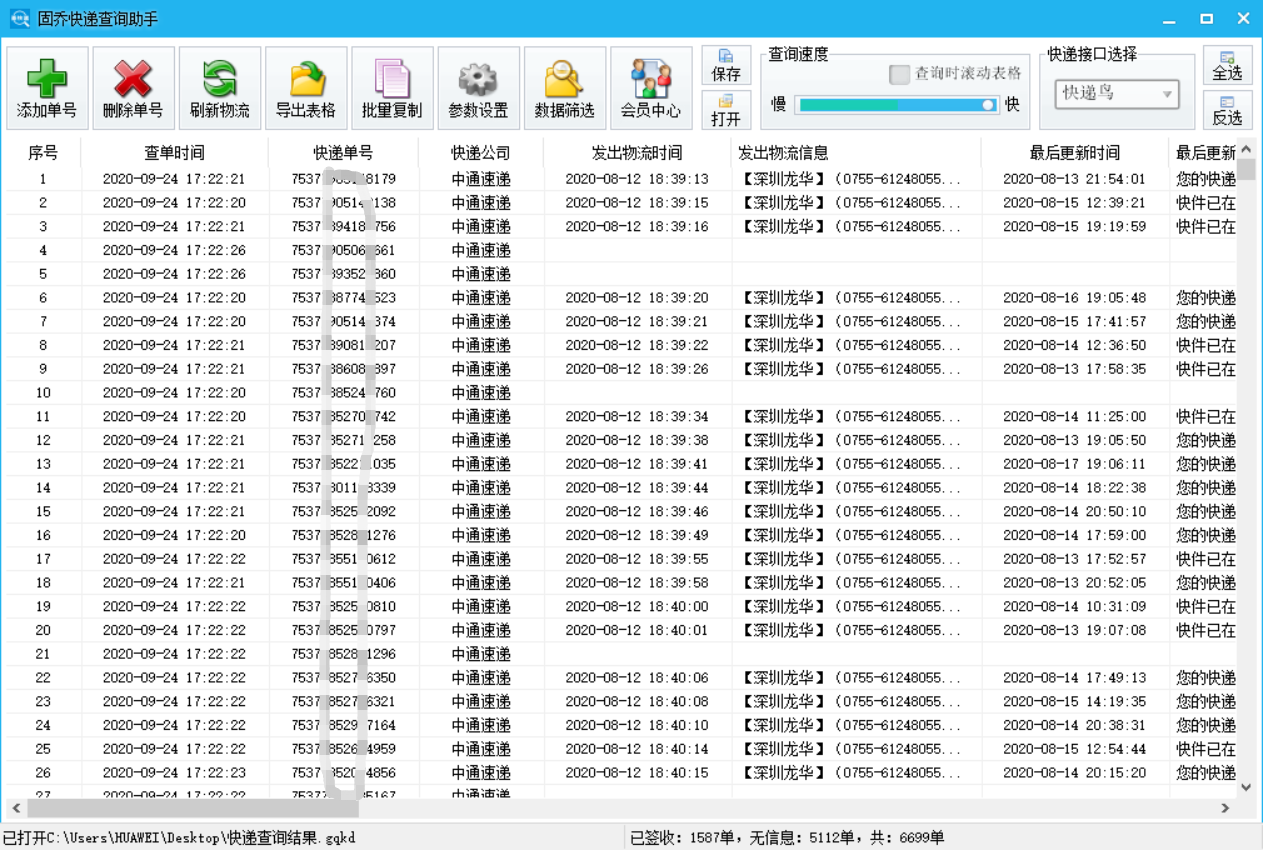Image resolution: width=1263 pixels, height=850 pixels.
Task: Open the 会员中心 (Member Center)
Action: coord(650,87)
